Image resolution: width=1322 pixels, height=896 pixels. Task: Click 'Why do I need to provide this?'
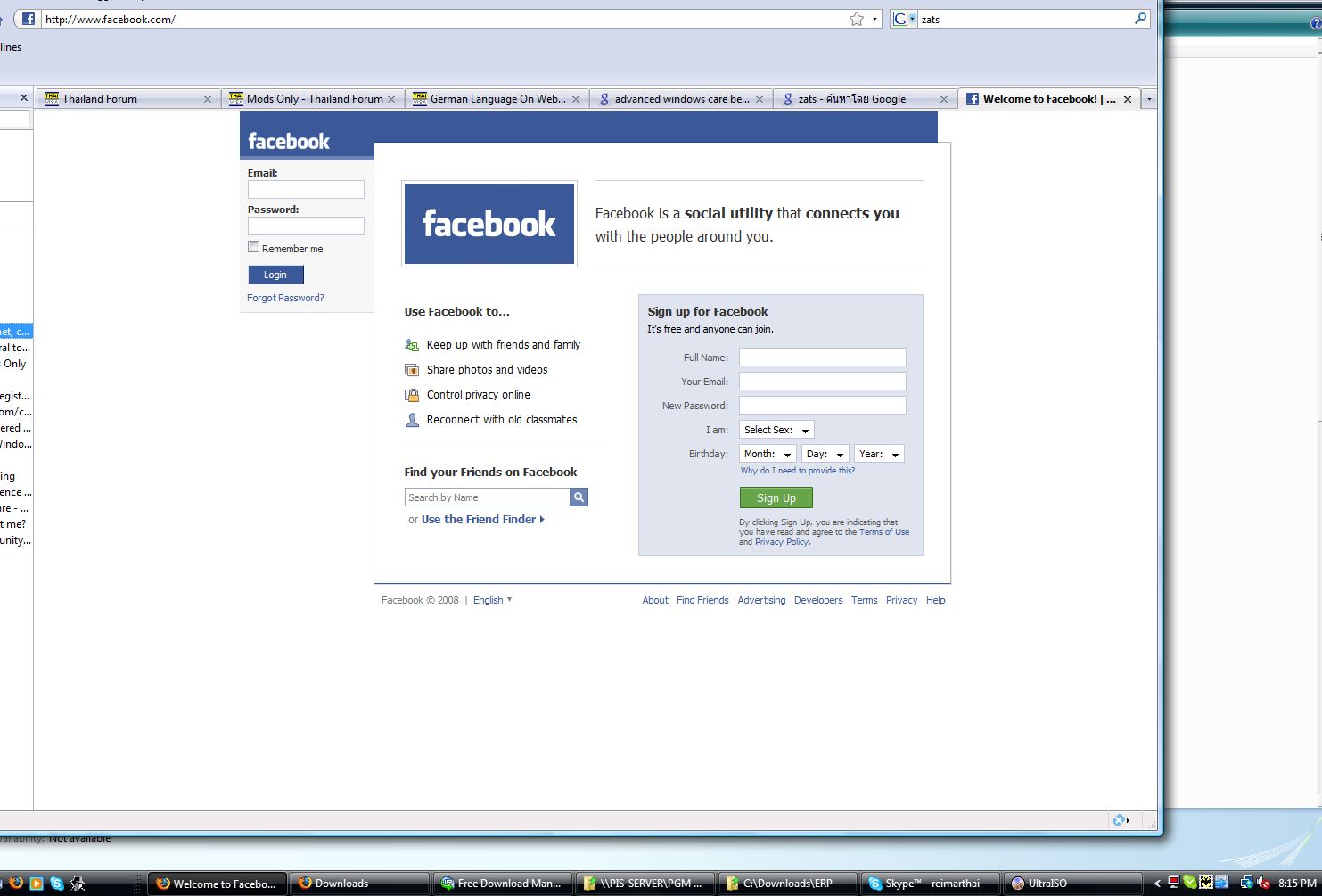798,471
